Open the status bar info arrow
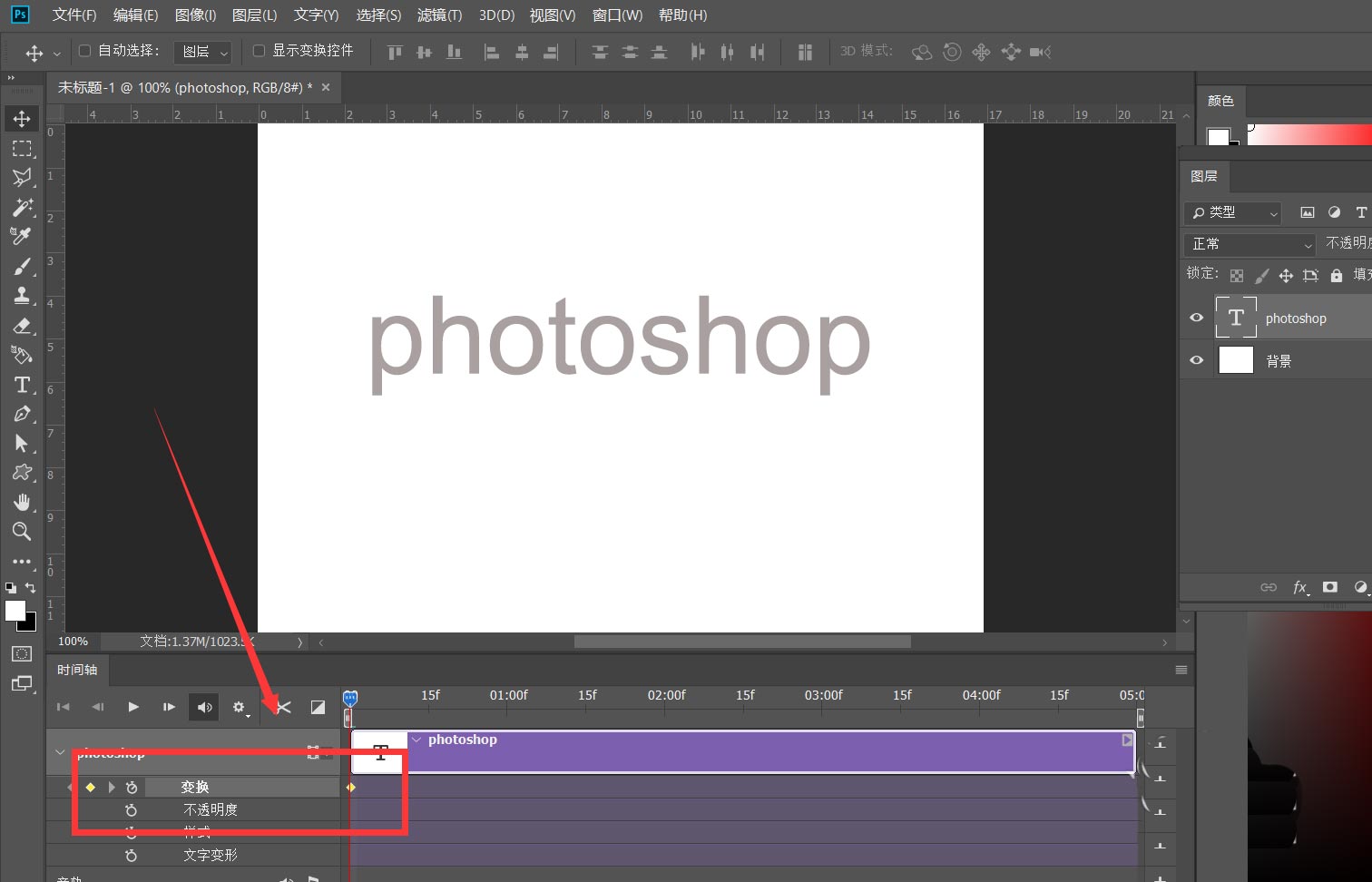1372x882 pixels. pos(299,642)
